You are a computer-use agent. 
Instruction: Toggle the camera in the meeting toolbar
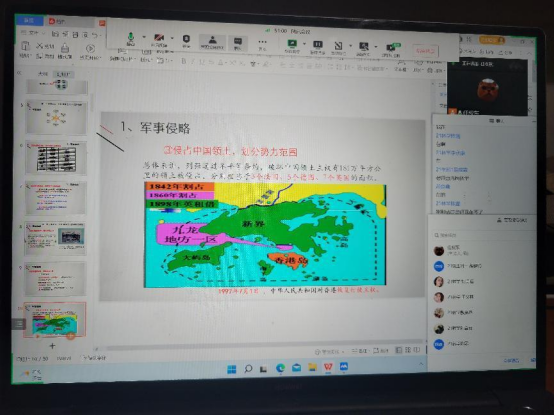159,40
